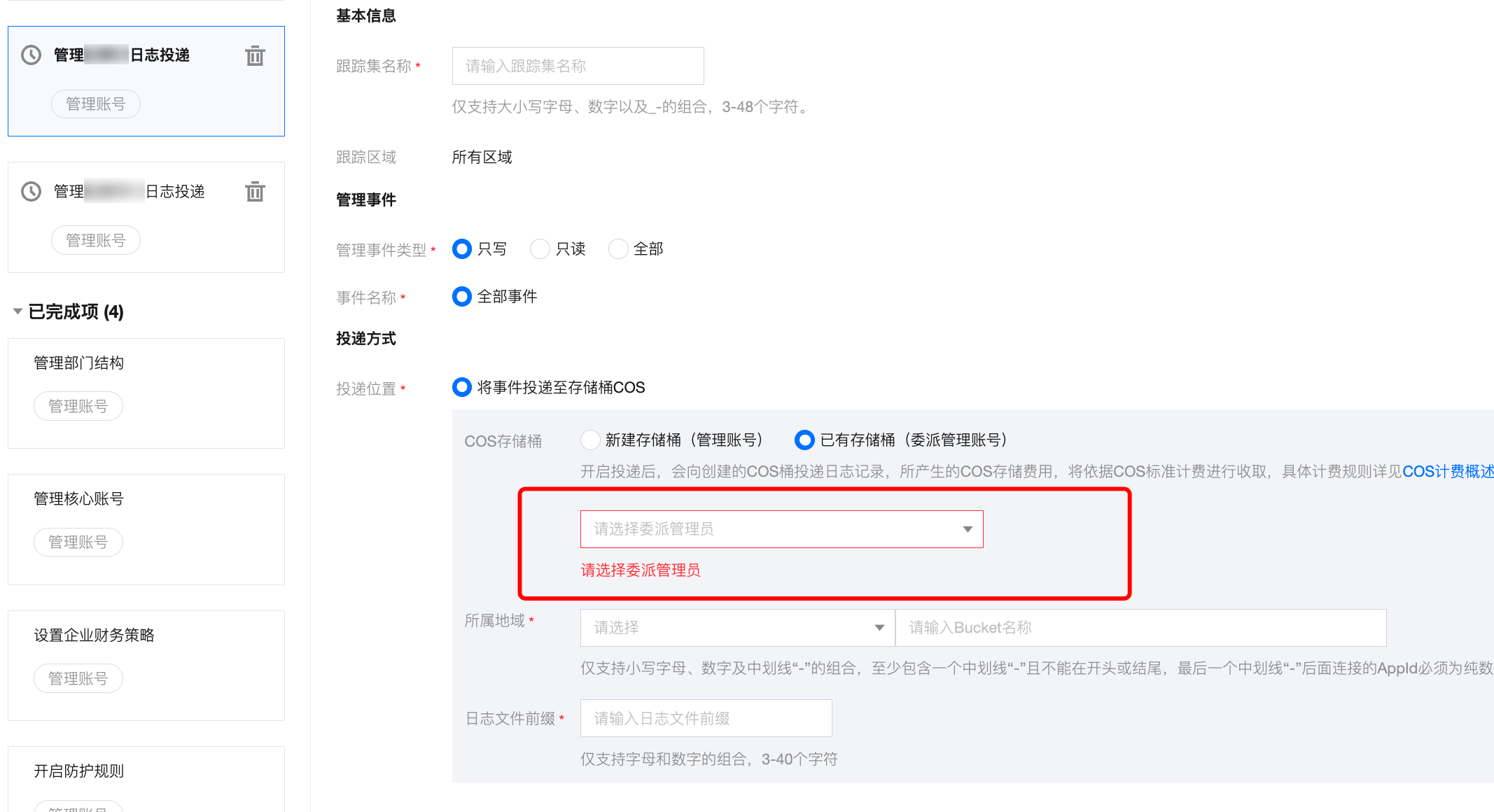
Task: Open the 设置企业财务策略 completed item
Action: pyautogui.click(x=94, y=635)
